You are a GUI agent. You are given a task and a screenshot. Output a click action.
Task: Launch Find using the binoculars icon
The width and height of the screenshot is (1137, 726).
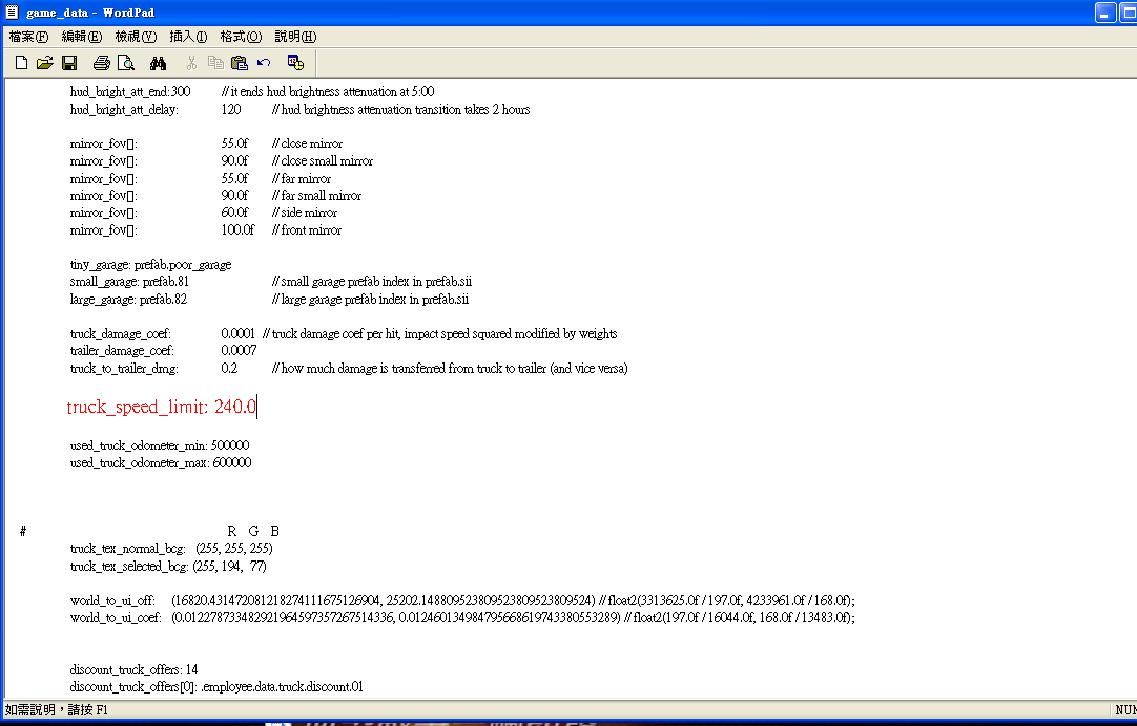point(158,63)
